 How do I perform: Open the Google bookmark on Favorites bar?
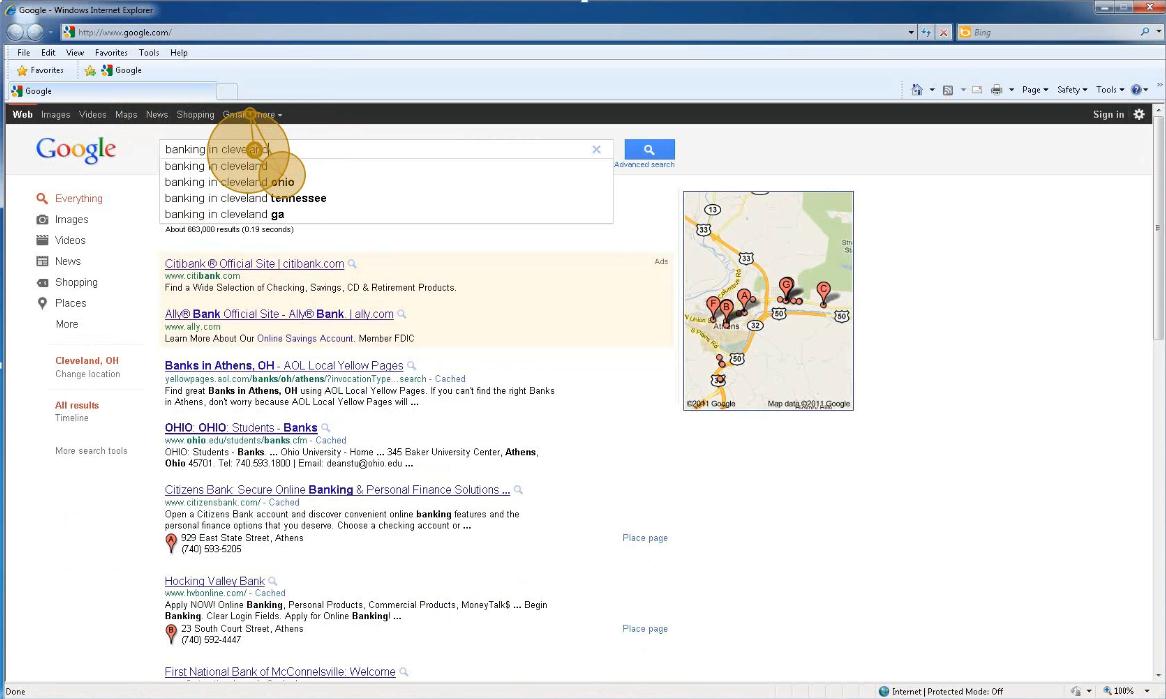[x=121, y=70]
